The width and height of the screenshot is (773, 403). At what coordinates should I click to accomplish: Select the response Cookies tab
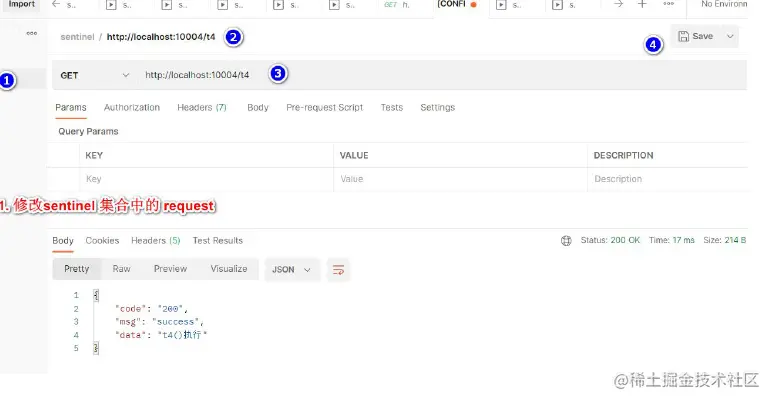[x=102, y=241]
